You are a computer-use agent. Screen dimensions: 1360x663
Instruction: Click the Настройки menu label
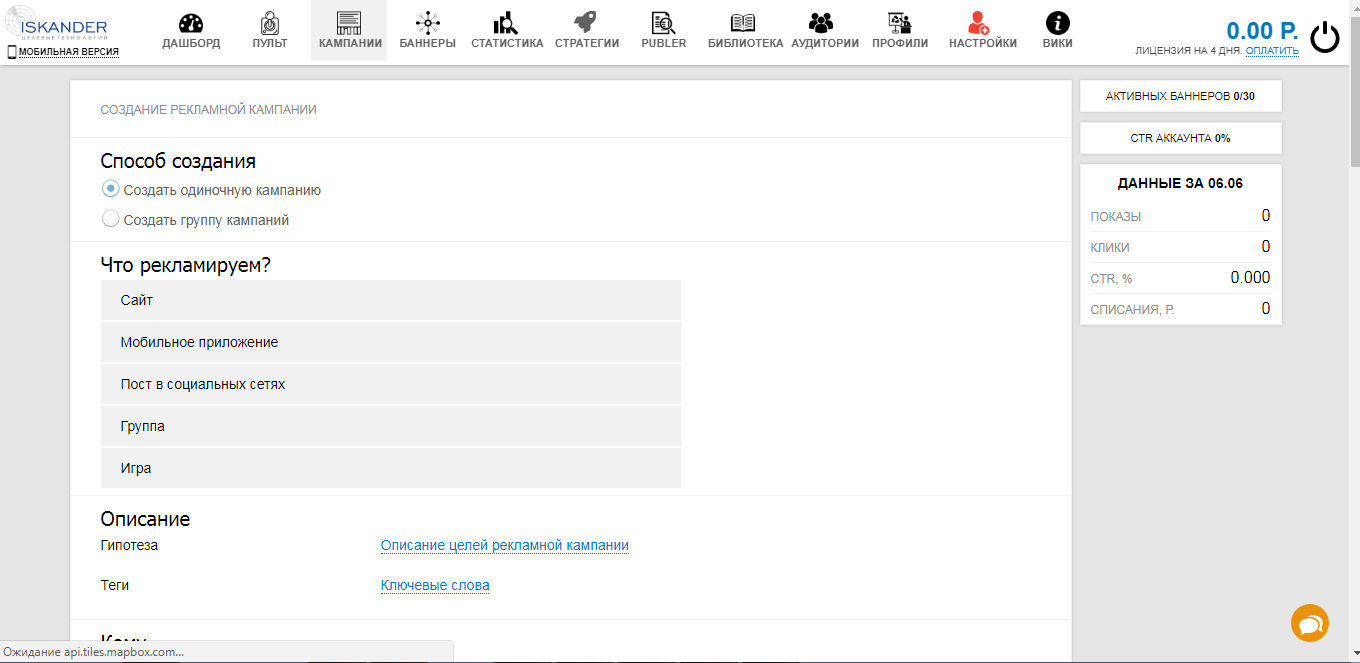[983, 44]
